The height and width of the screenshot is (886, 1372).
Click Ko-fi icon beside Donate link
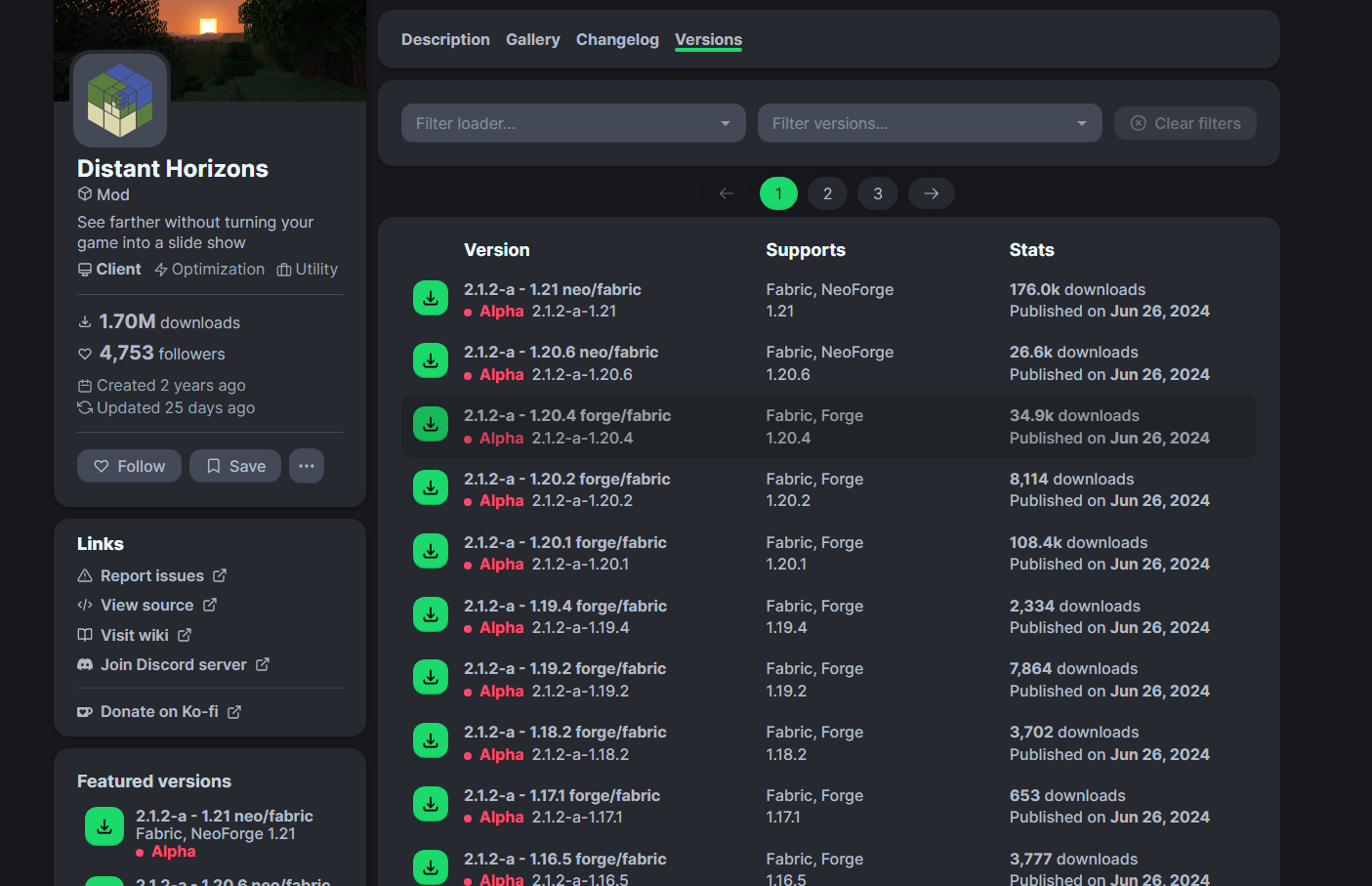85,712
